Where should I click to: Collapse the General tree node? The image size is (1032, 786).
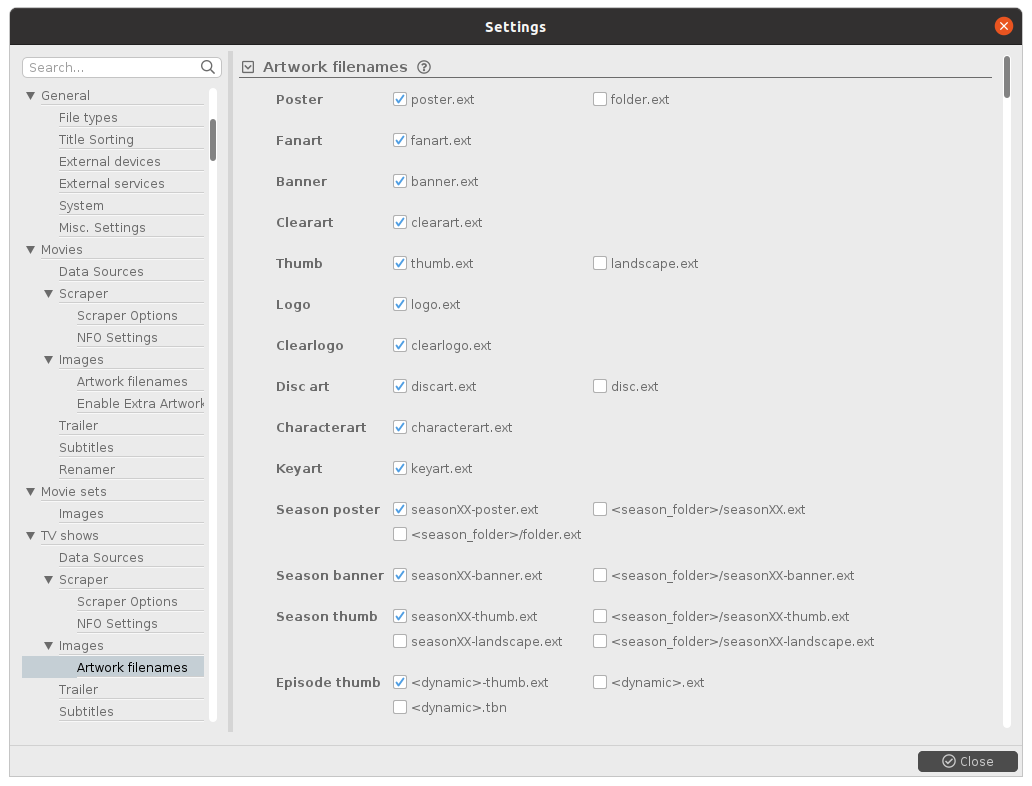(31, 96)
